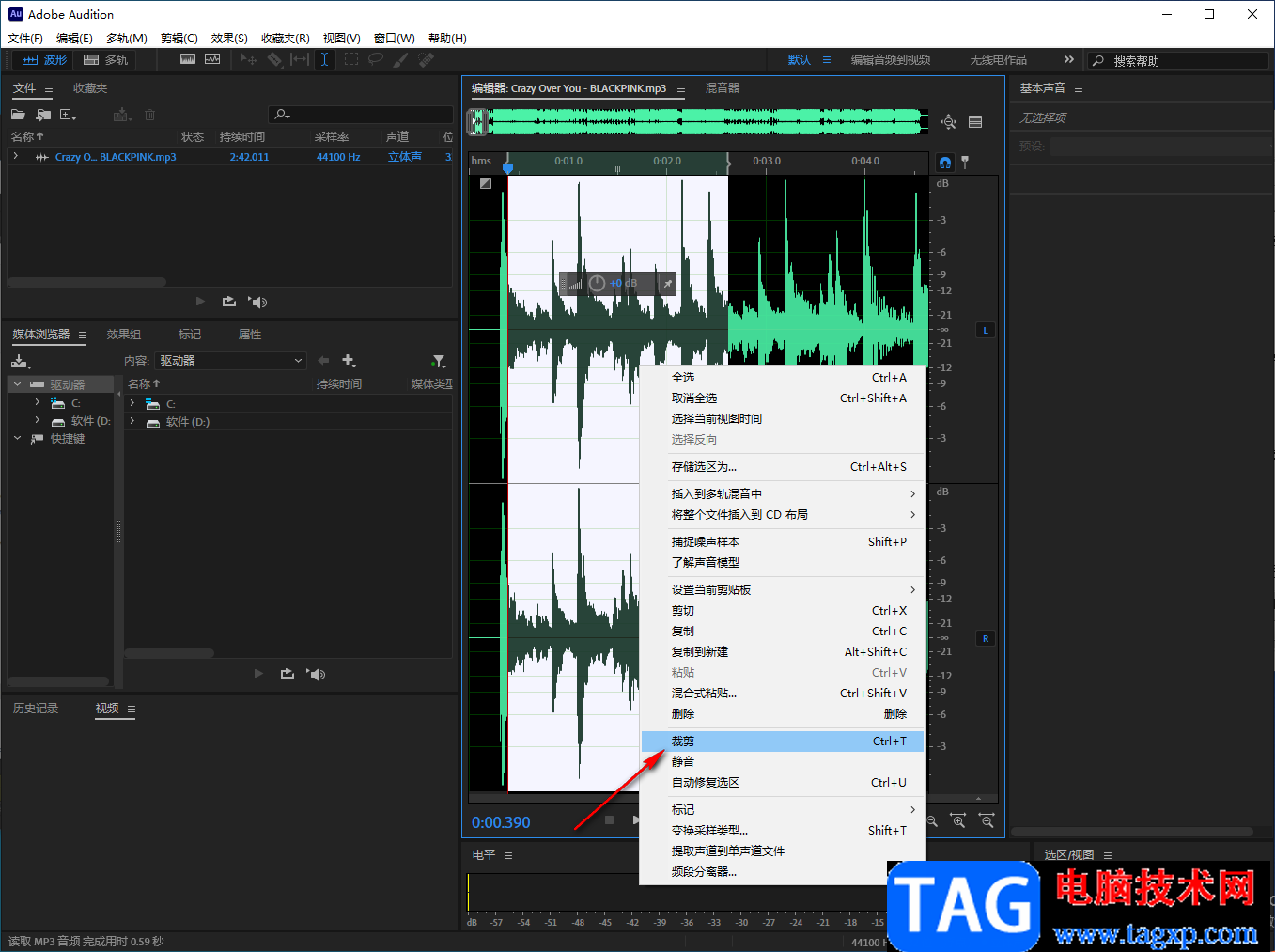This screenshot has width=1275, height=952.
Task: Choose 捕捉噪声样本 from context menu
Action: (x=783, y=542)
